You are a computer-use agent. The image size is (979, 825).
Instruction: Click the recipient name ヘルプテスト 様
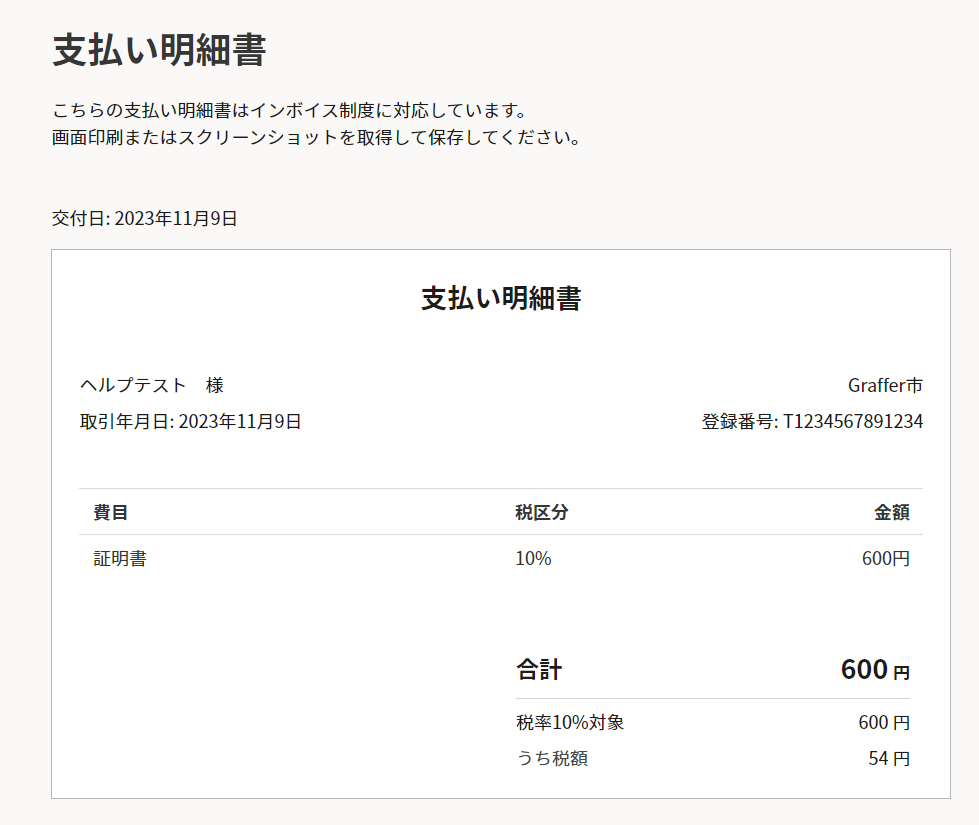pyautogui.click(x=152, y=385)
